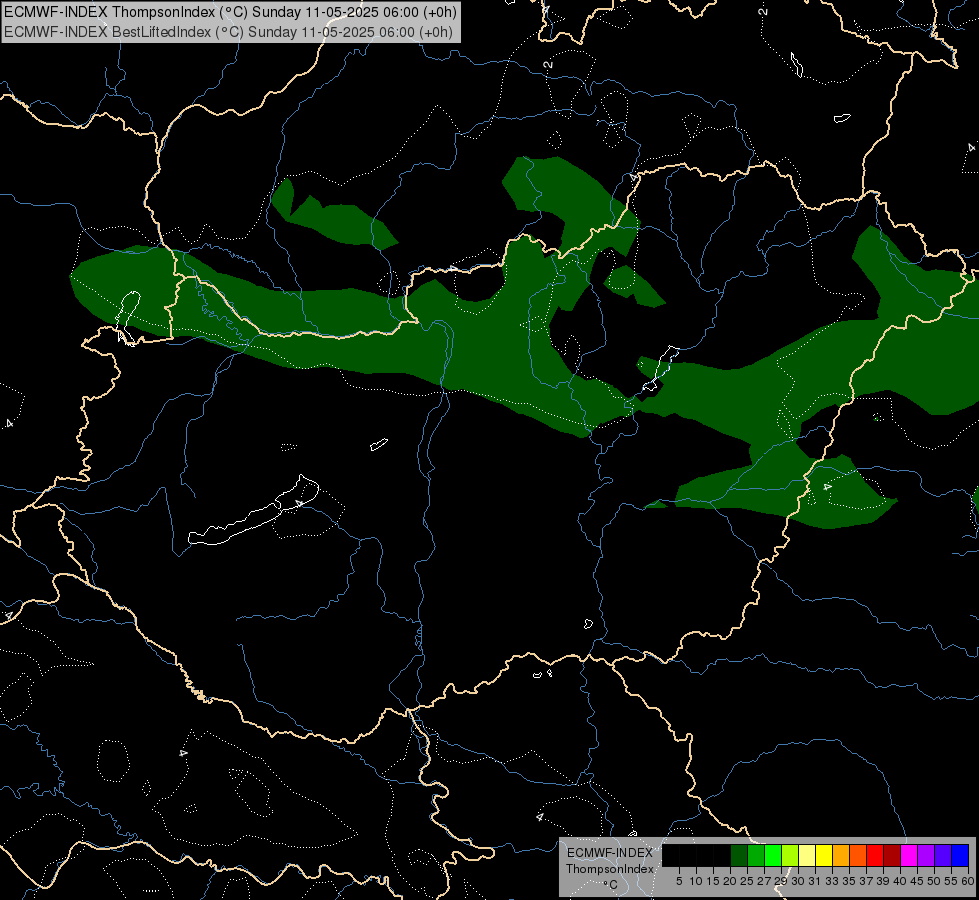The width and height of the screenshot is (979, 900).
Task: Click the legend ThompsonIndex label
Action: point(610,869)
